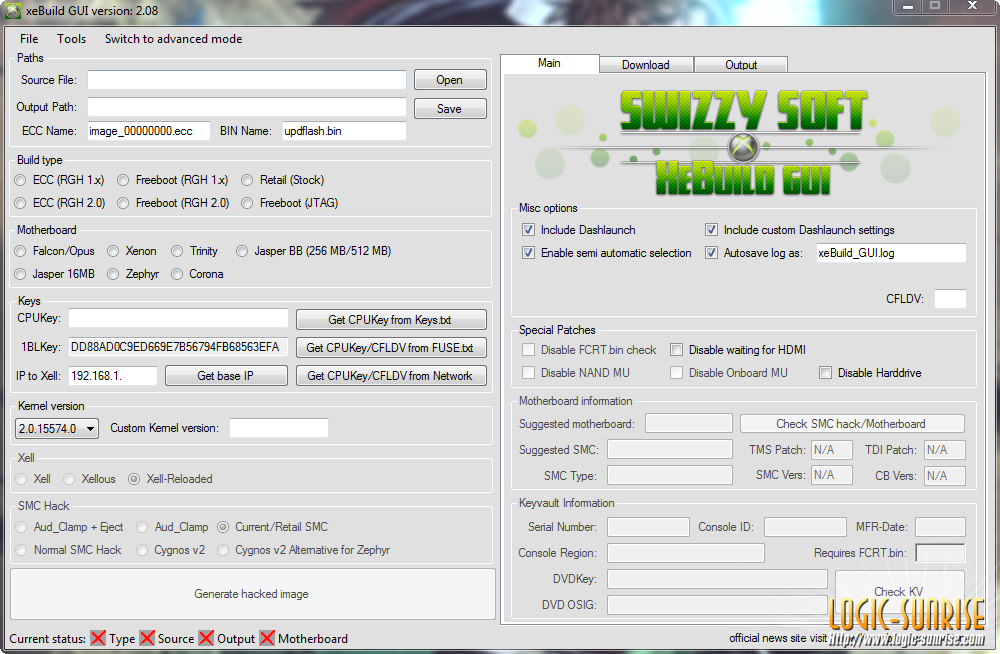Screen dimensions: 1000x654
Task: Open the Tools menu
Action: [x=71, y=39]
